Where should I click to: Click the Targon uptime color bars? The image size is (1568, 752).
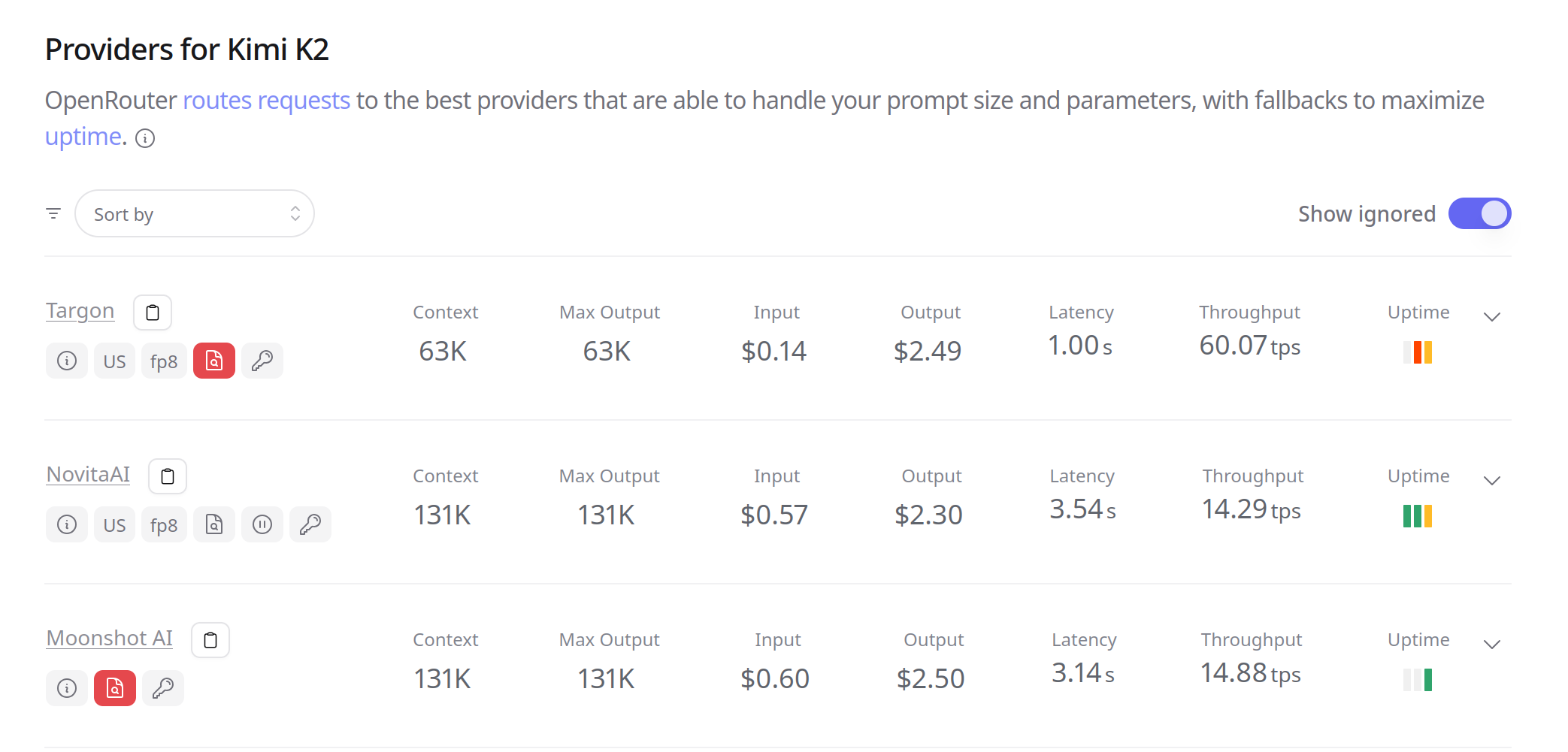pyautogui.click(x=1418, y=352)
